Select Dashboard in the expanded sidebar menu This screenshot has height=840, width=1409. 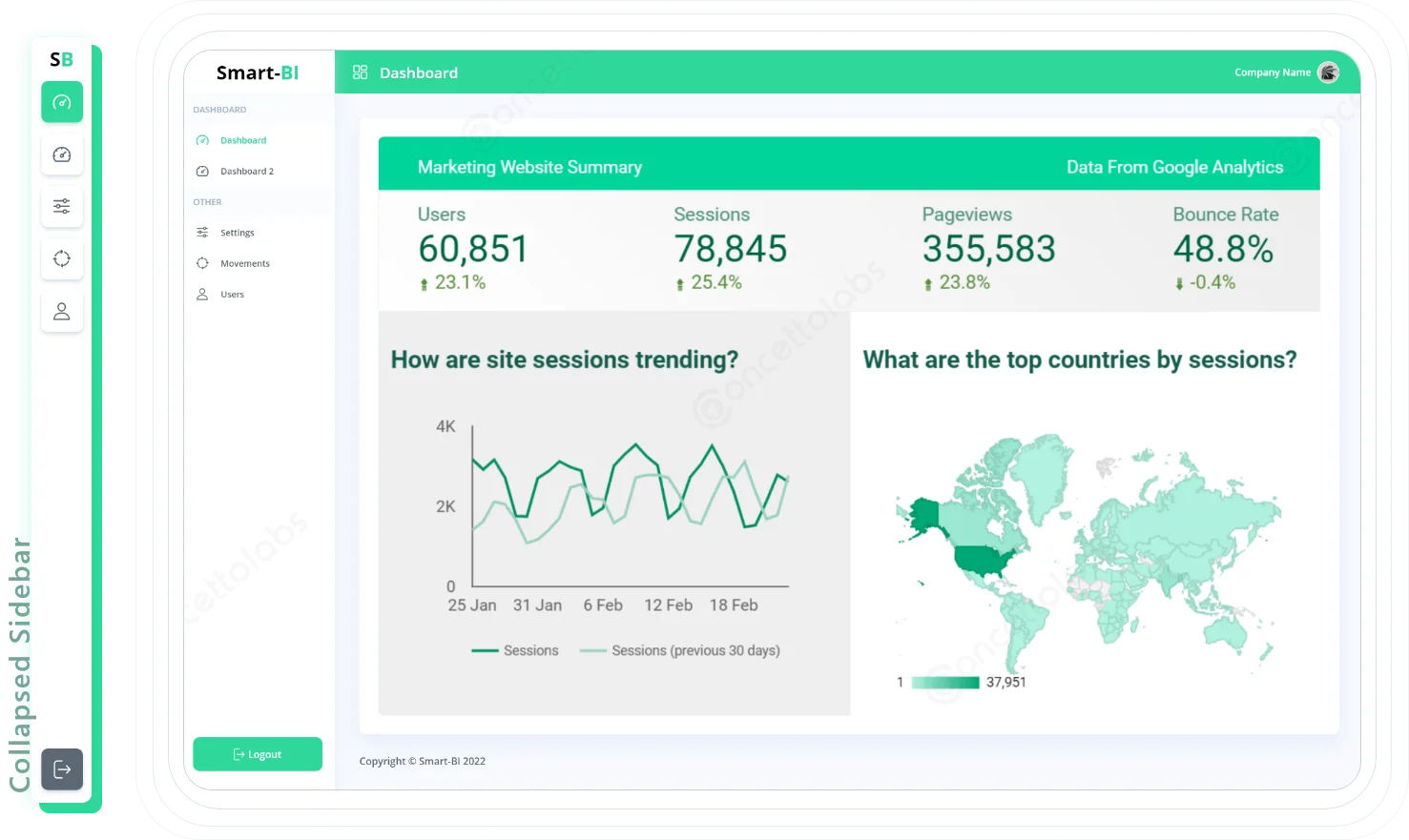[242, 140]
